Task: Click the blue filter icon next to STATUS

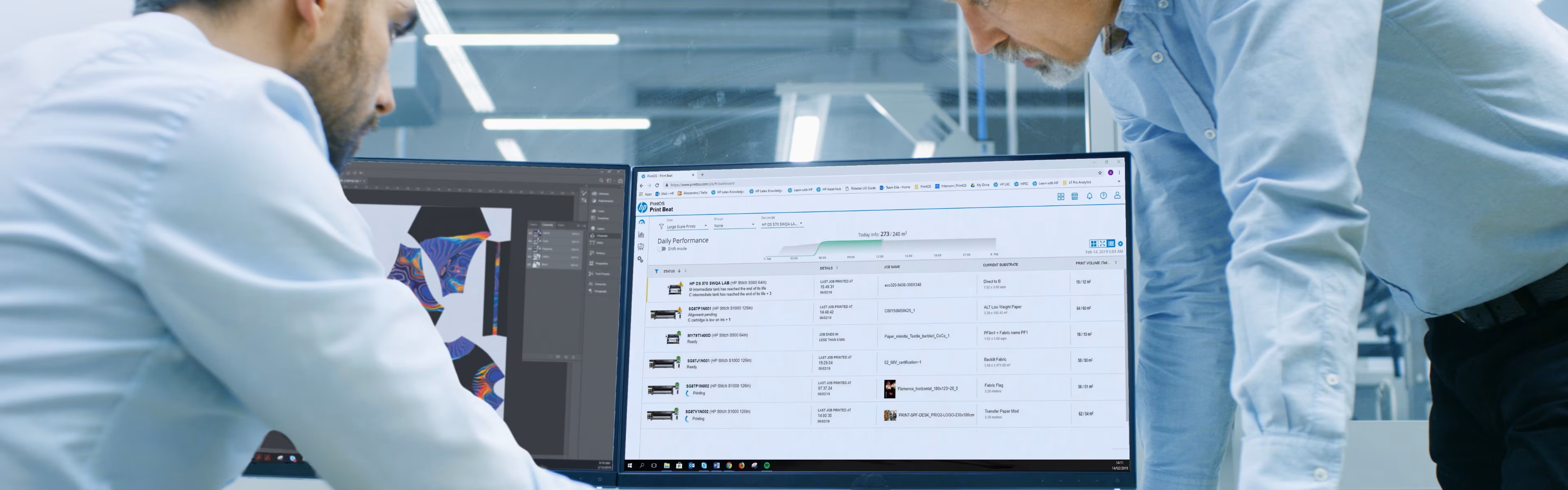Action: tap(656, 272)
